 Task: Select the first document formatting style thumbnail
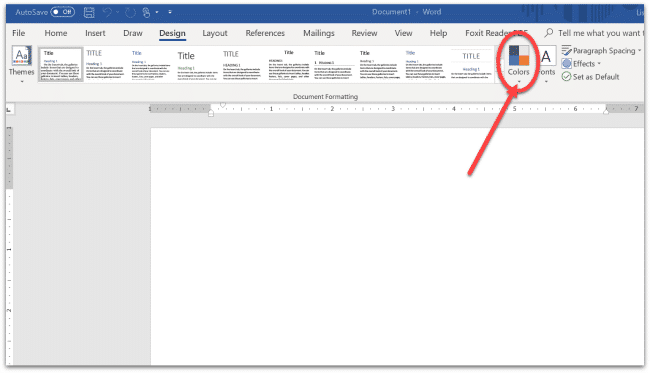pyautogui.click(x=61, y=64)
